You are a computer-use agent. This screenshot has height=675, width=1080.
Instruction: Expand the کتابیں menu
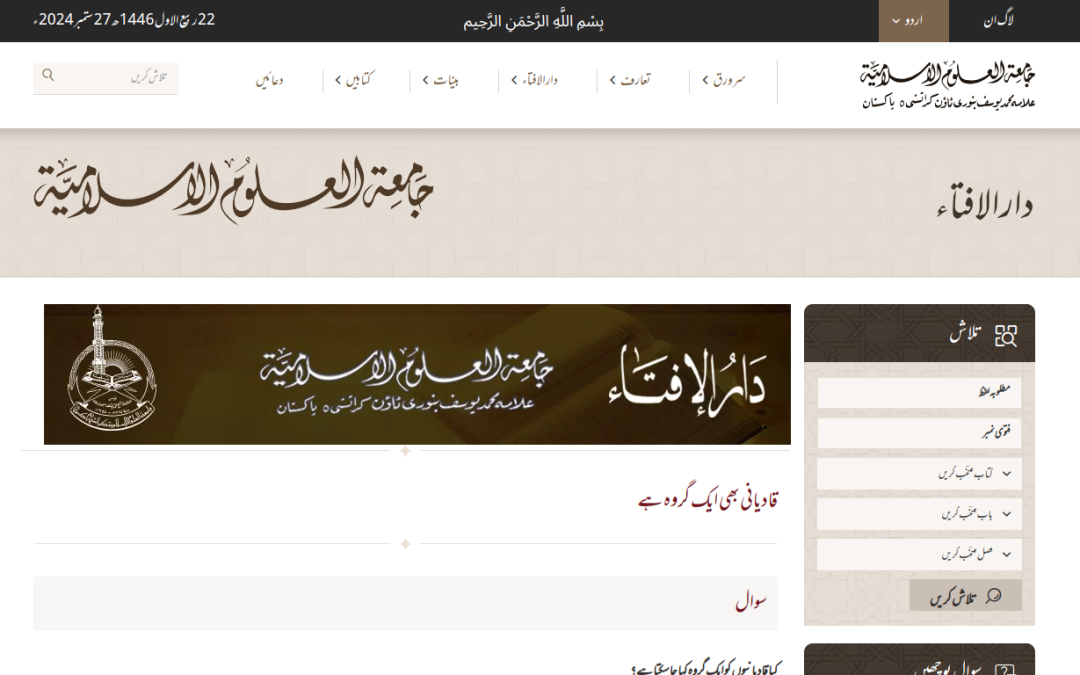pos(354,80)
